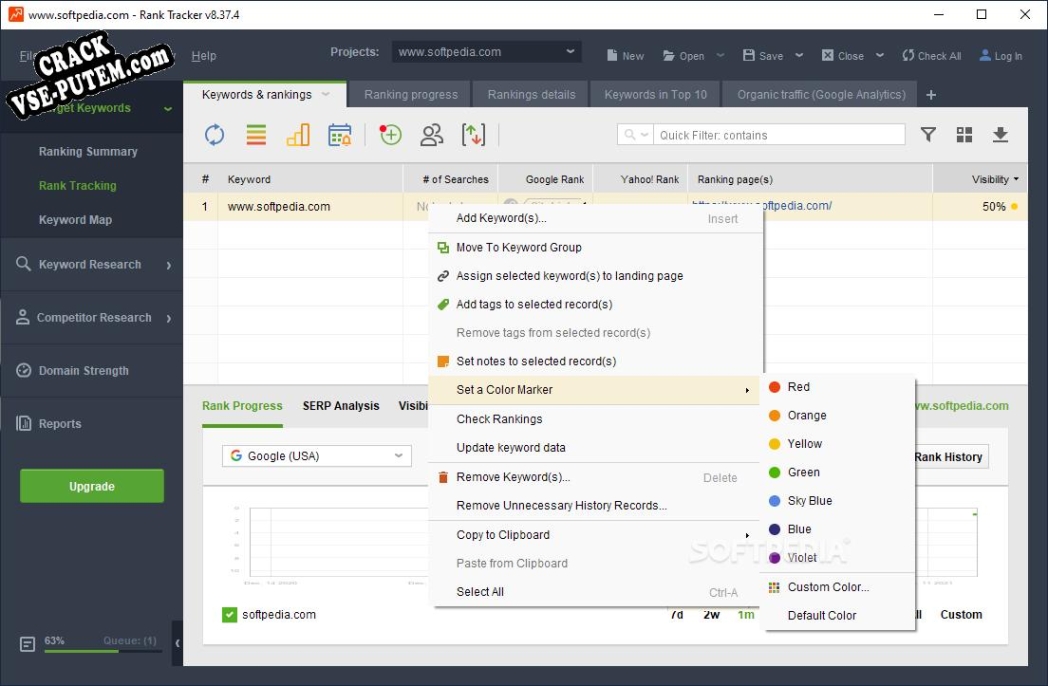Choose Default Color option
This screenshot has height=686, width=1048.
tap(839, 615)
